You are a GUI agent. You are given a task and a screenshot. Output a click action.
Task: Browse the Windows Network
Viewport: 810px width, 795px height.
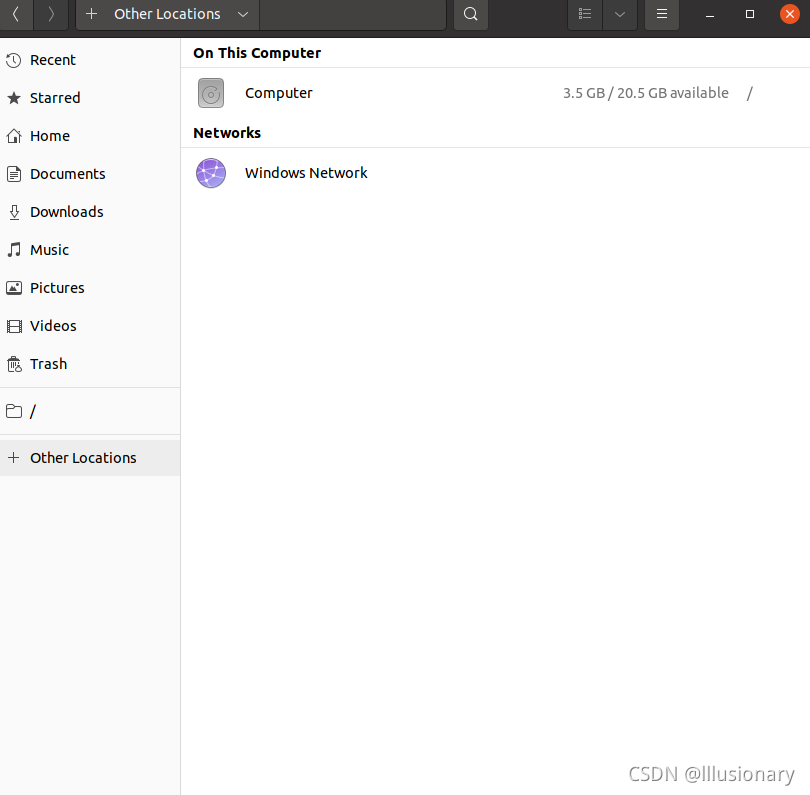click(x=306, y=172)
